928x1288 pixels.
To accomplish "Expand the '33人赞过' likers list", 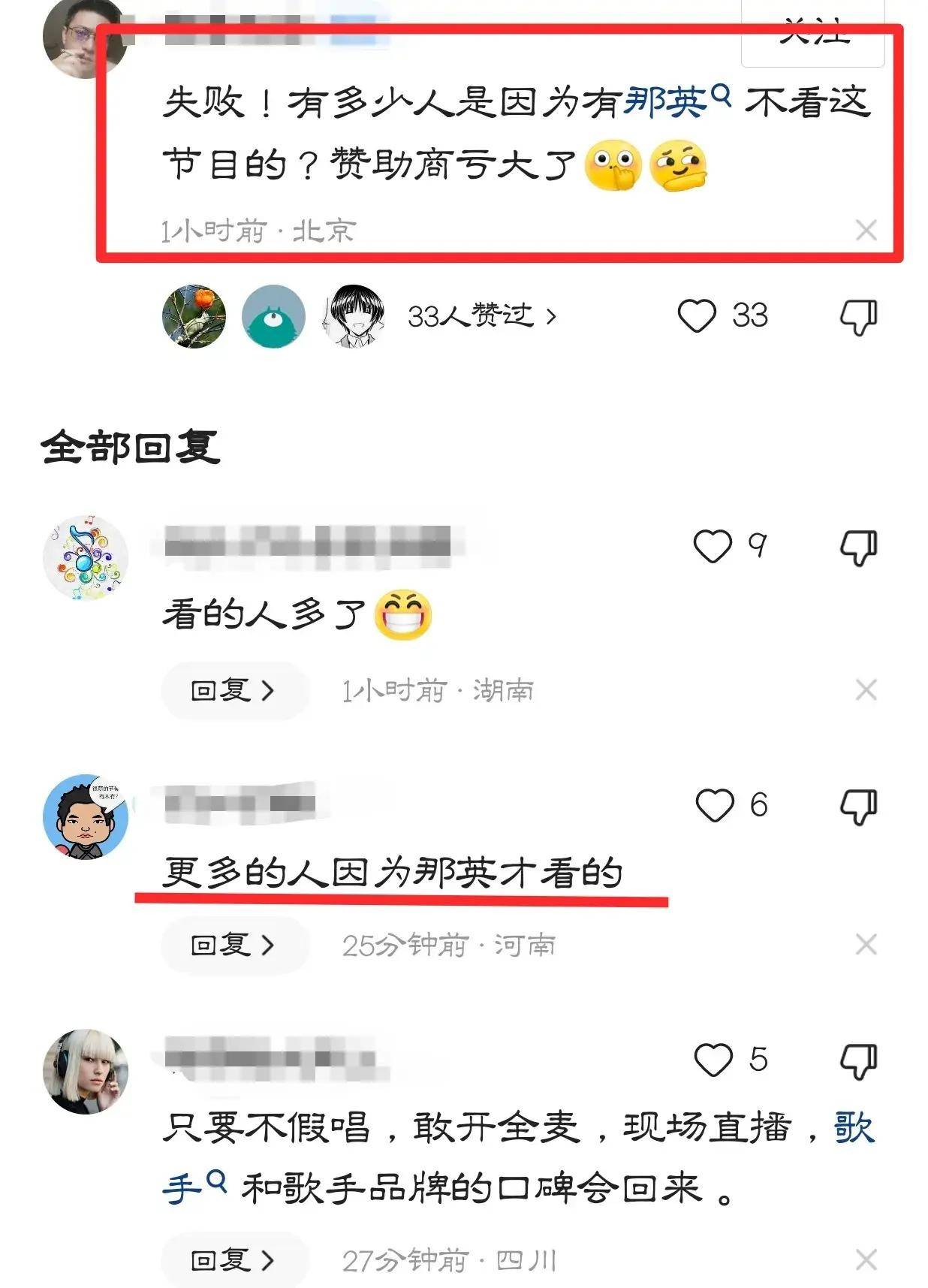I will pyautogui.click(x=482, y=316).
